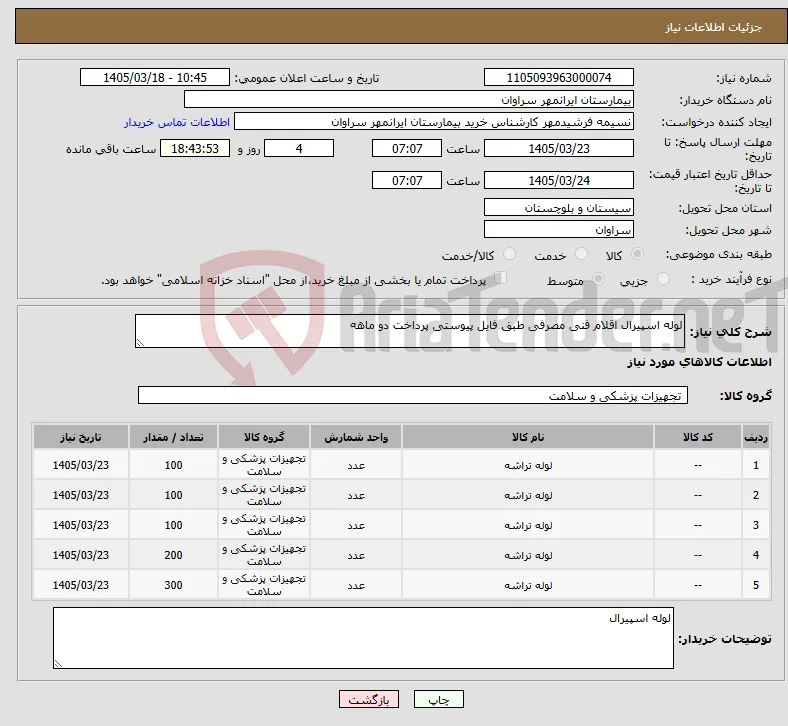The width and height of the screenshot is (788, 726).
Task: Click لوله تراشه in row 3
Action: pyautogui.click(x=528, y=525)
